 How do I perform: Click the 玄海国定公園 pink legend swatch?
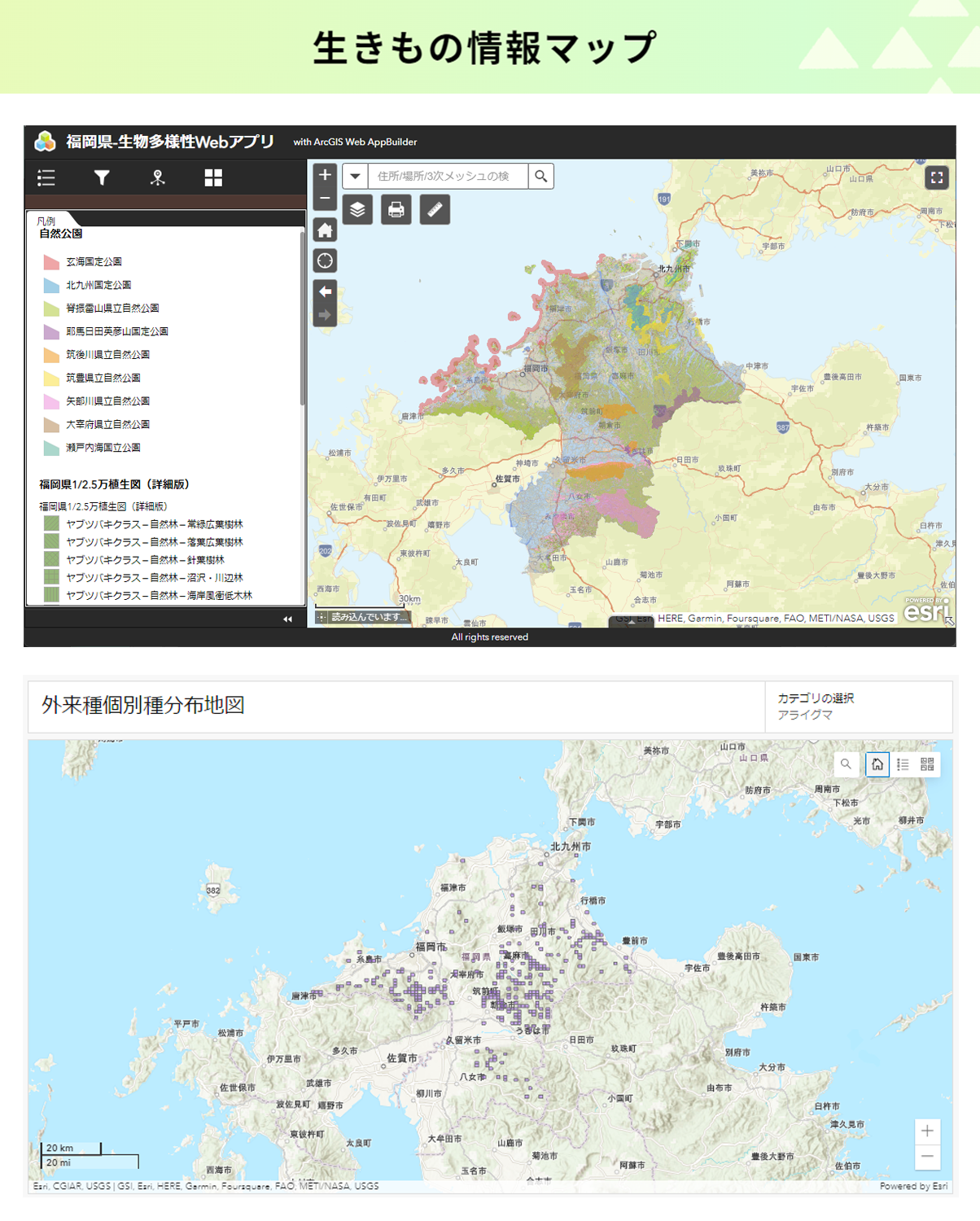(51, 262)
